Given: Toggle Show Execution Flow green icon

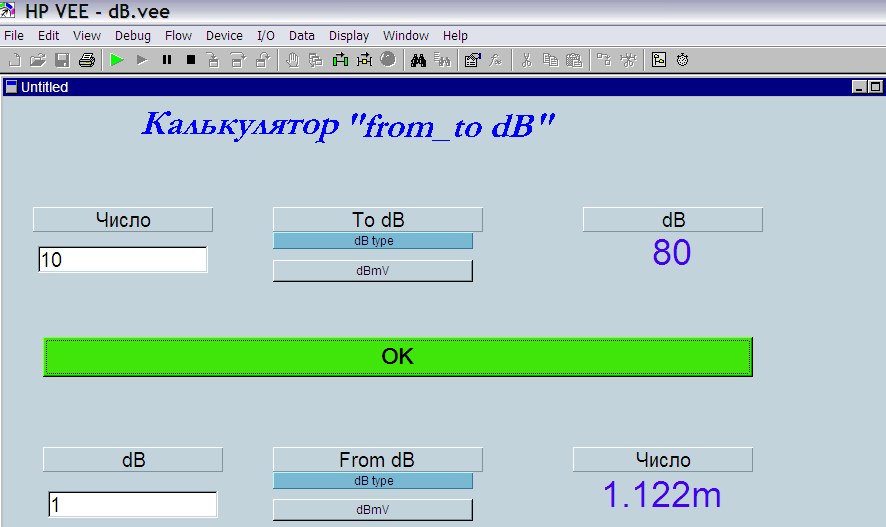Looking at the screenshot, I should (x=340, y=60).
